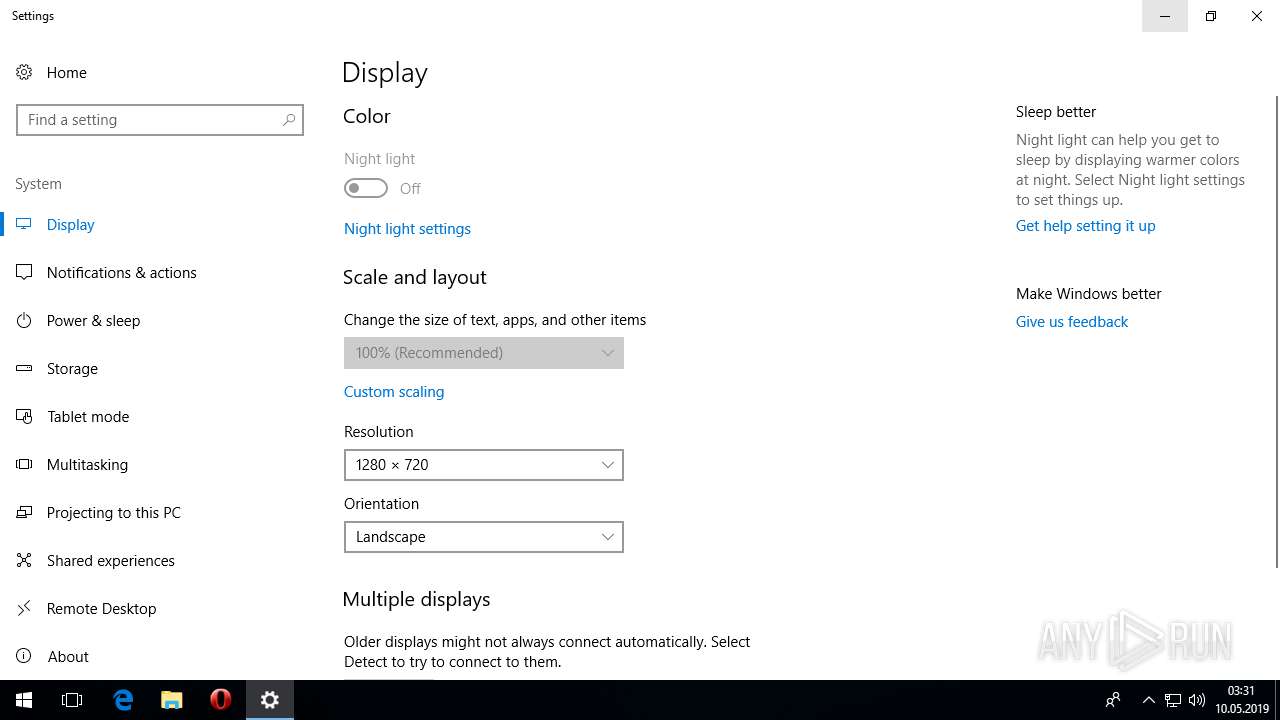Click the Projecting to this PC icon
Viewport: 1280px width, 720px height.
tap(24, 512)
